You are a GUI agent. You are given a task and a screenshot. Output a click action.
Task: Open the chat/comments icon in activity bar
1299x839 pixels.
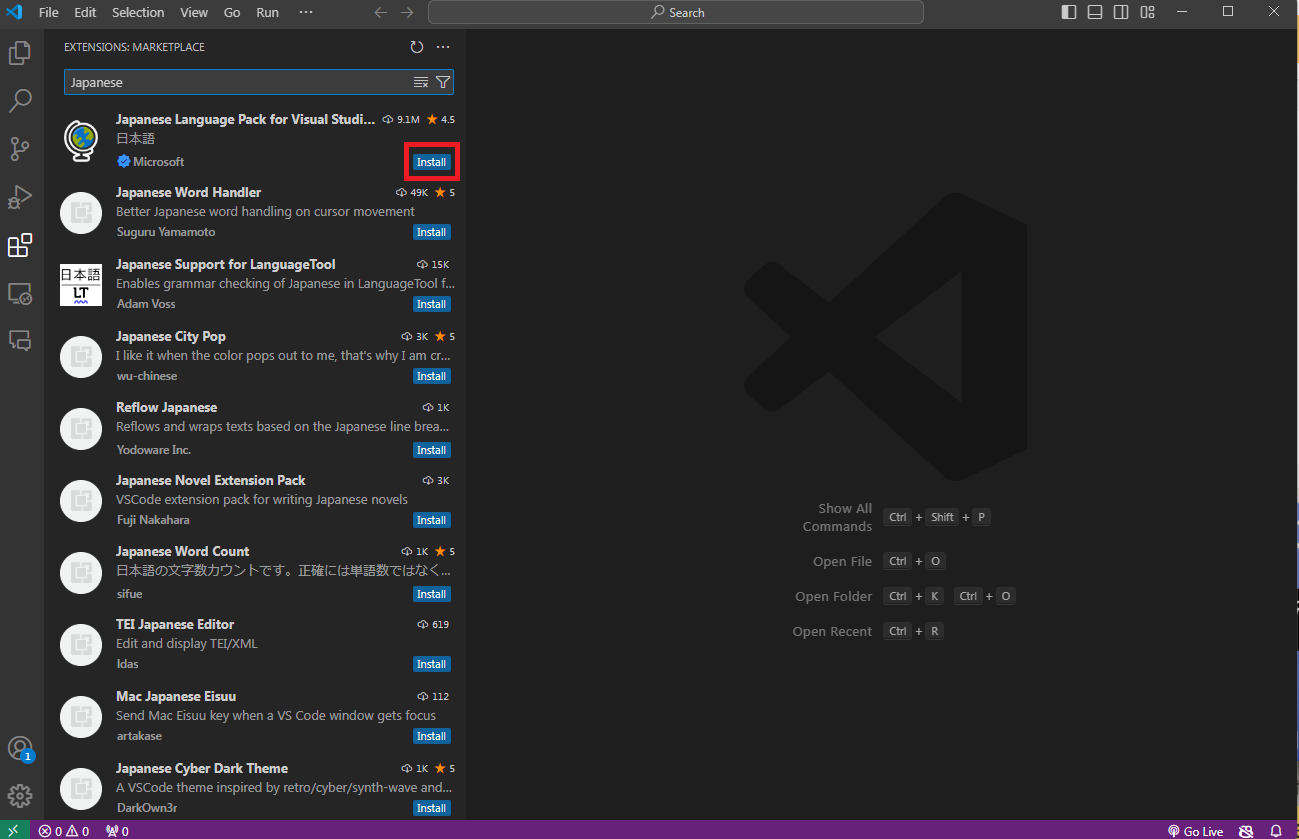coord(20,340)
